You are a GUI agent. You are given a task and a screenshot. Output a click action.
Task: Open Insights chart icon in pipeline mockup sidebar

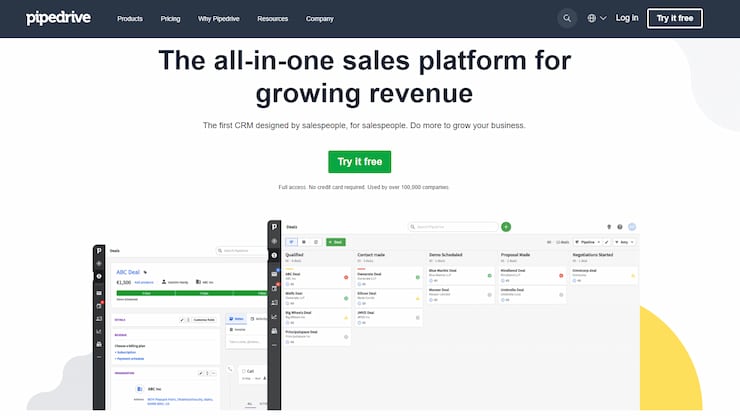pyautogui.click(x=274, y=317)
